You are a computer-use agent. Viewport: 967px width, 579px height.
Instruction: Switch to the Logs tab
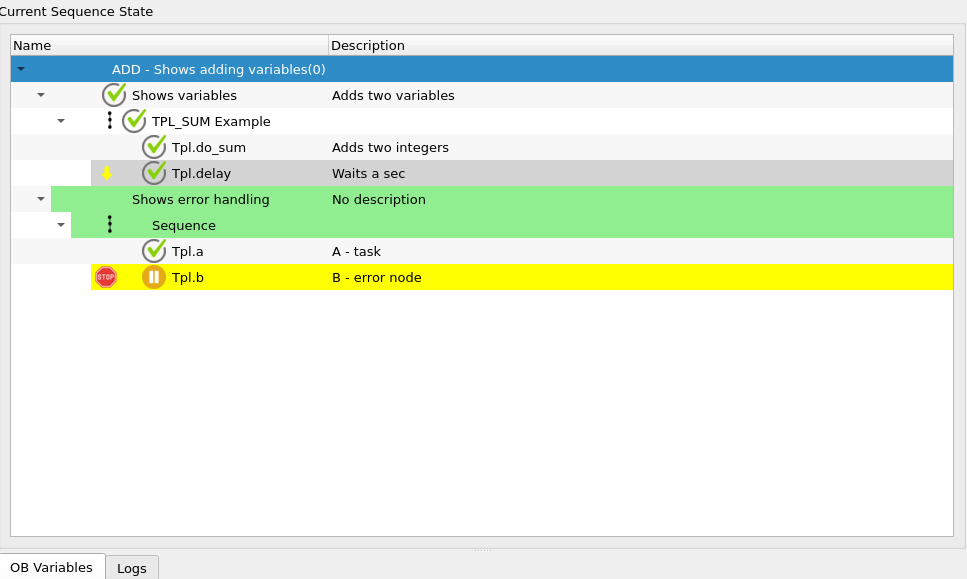click(x=131, y=567)
